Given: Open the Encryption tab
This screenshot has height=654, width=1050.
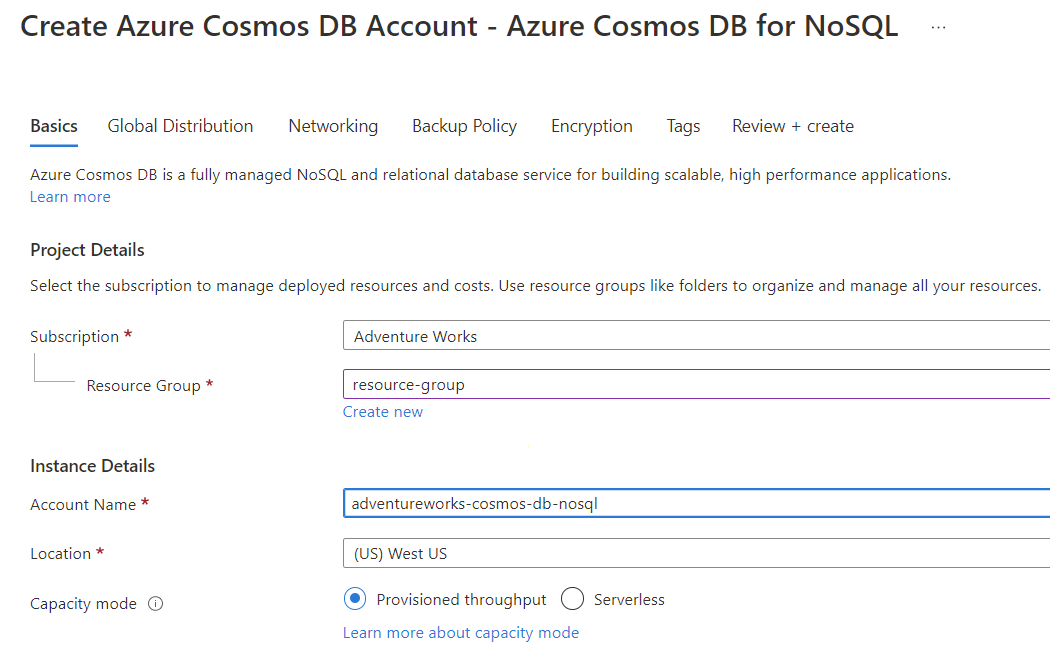Looking at the screenshot, I should pyautogui.click(x=591, y=127).
